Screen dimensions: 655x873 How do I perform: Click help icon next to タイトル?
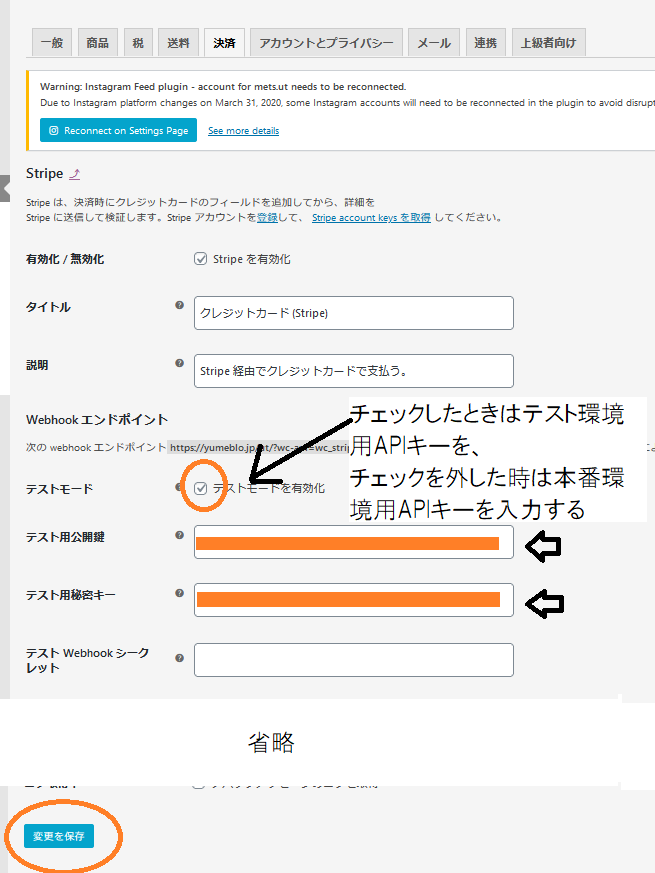click(x=179, y=305)
